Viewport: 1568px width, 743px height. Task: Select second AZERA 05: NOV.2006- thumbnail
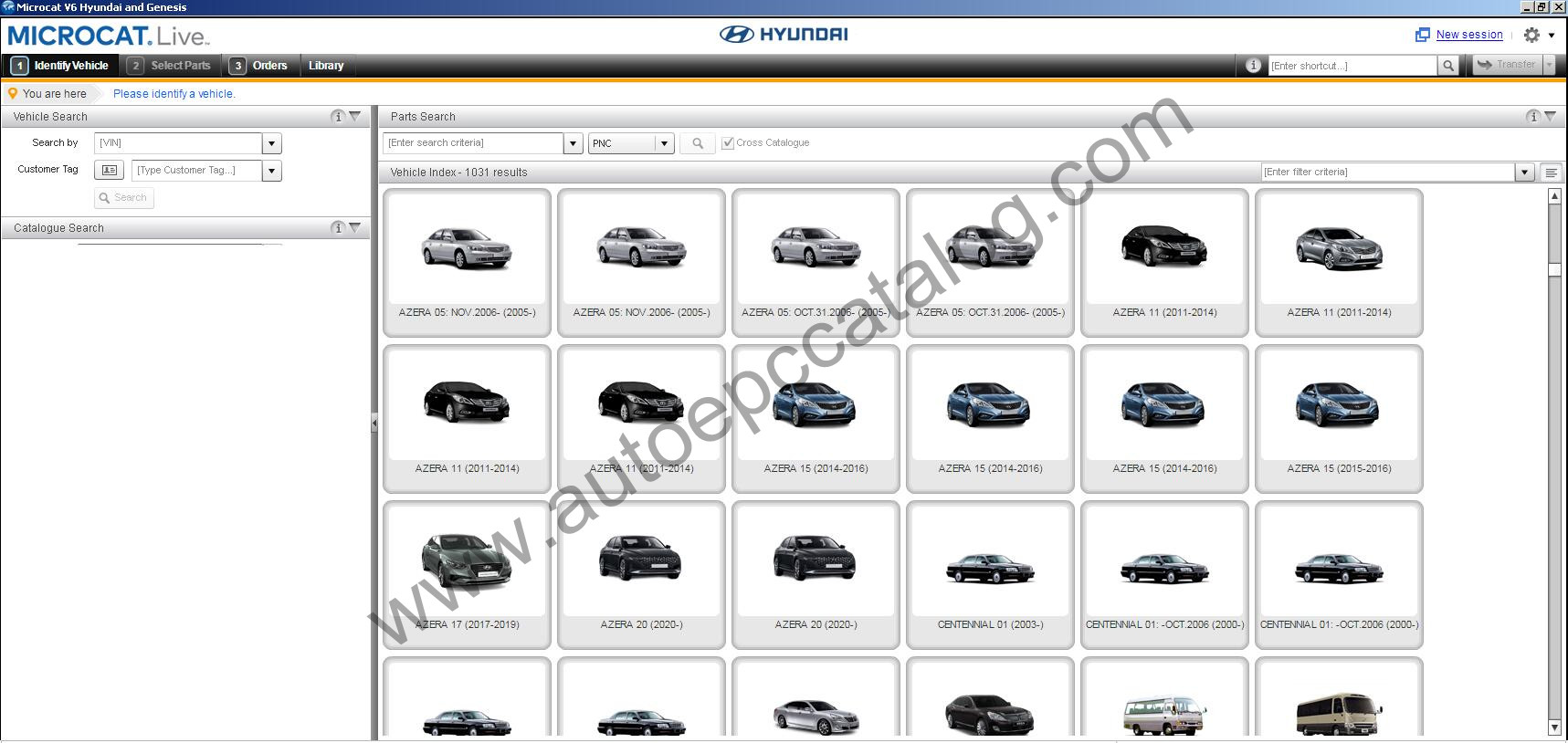coord(641,263)
